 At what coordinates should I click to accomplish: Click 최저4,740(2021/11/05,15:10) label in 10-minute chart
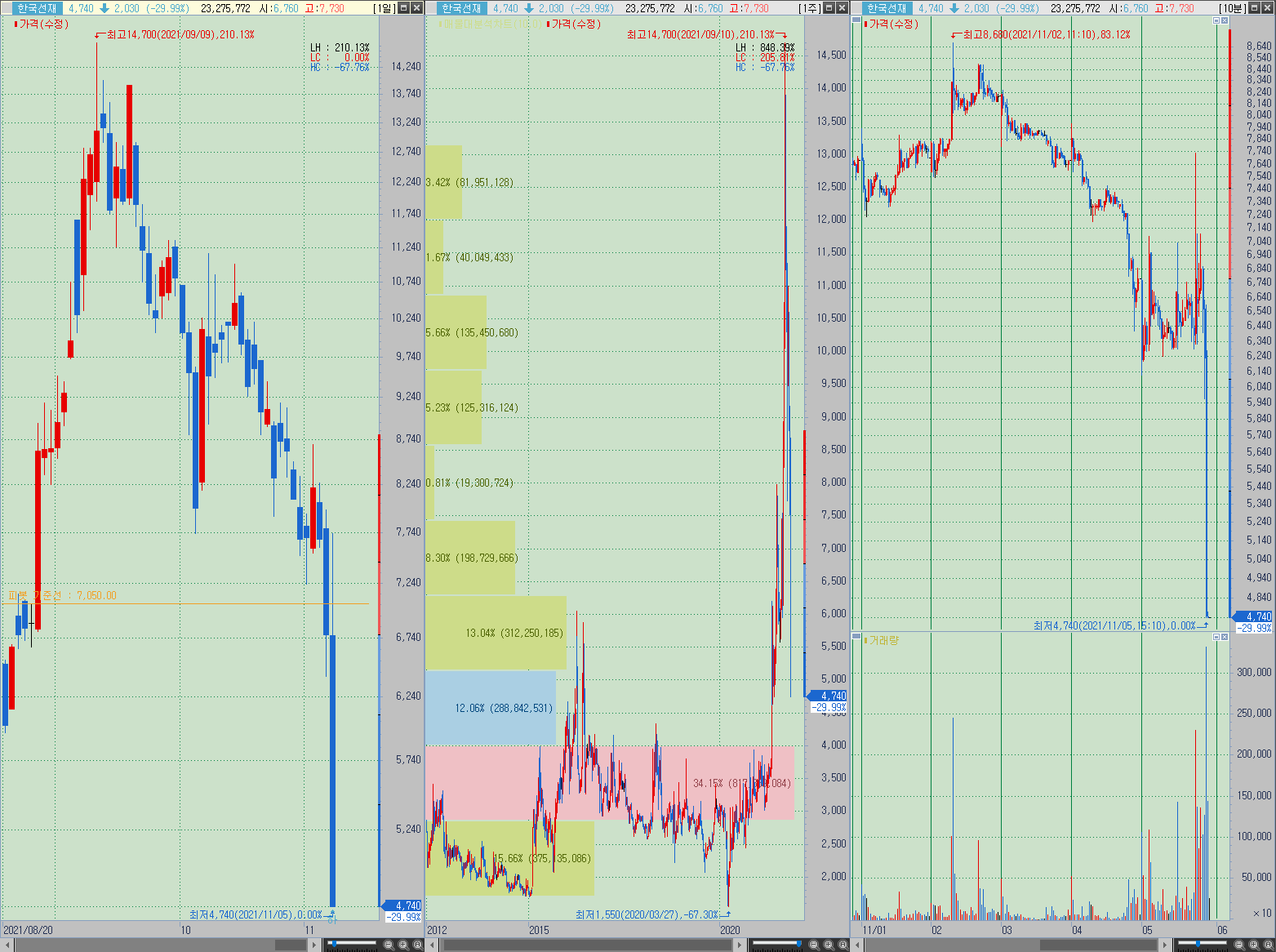pos(1115,625)
